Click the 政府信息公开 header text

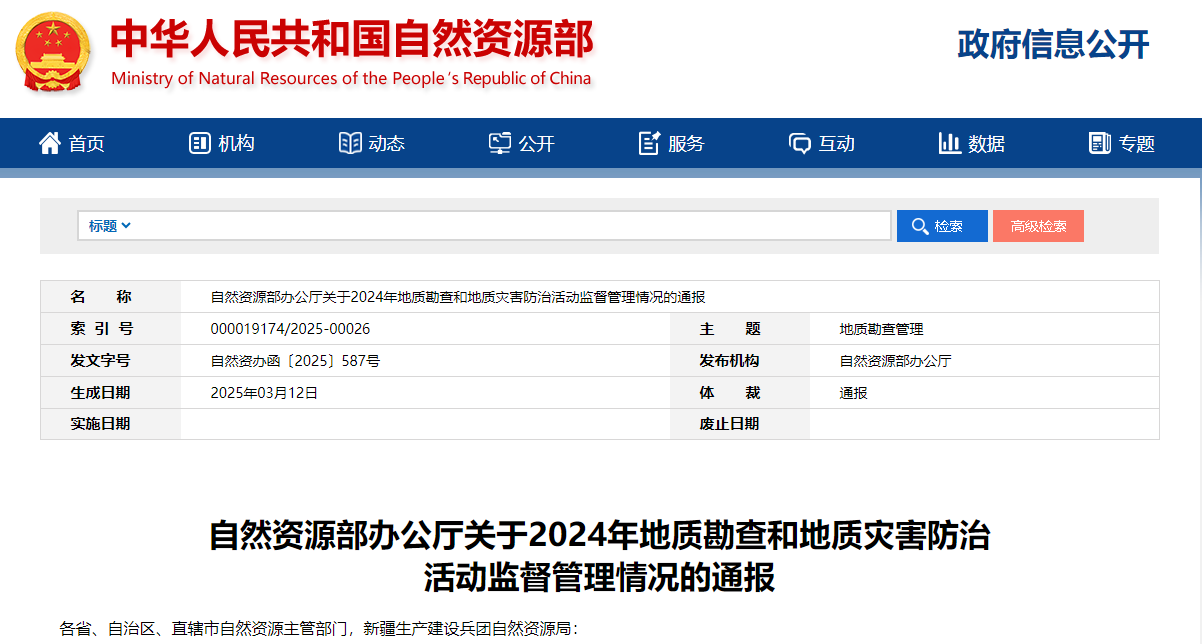tap(1053, 44)
